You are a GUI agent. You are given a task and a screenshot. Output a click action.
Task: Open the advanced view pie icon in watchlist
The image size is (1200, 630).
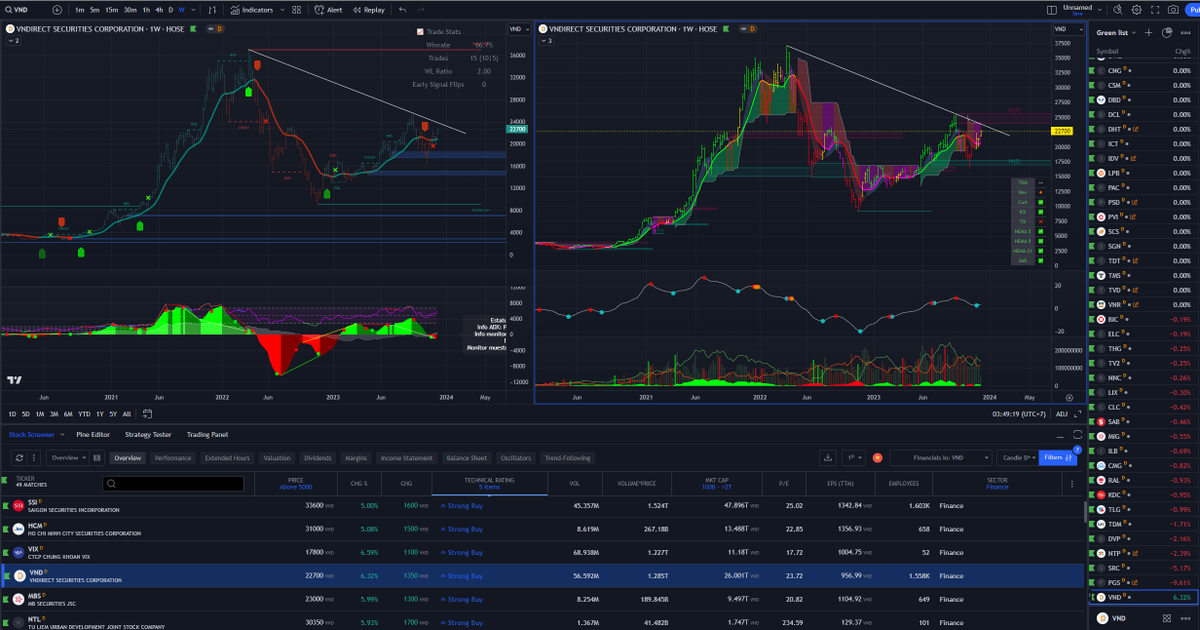point(1166,32)
